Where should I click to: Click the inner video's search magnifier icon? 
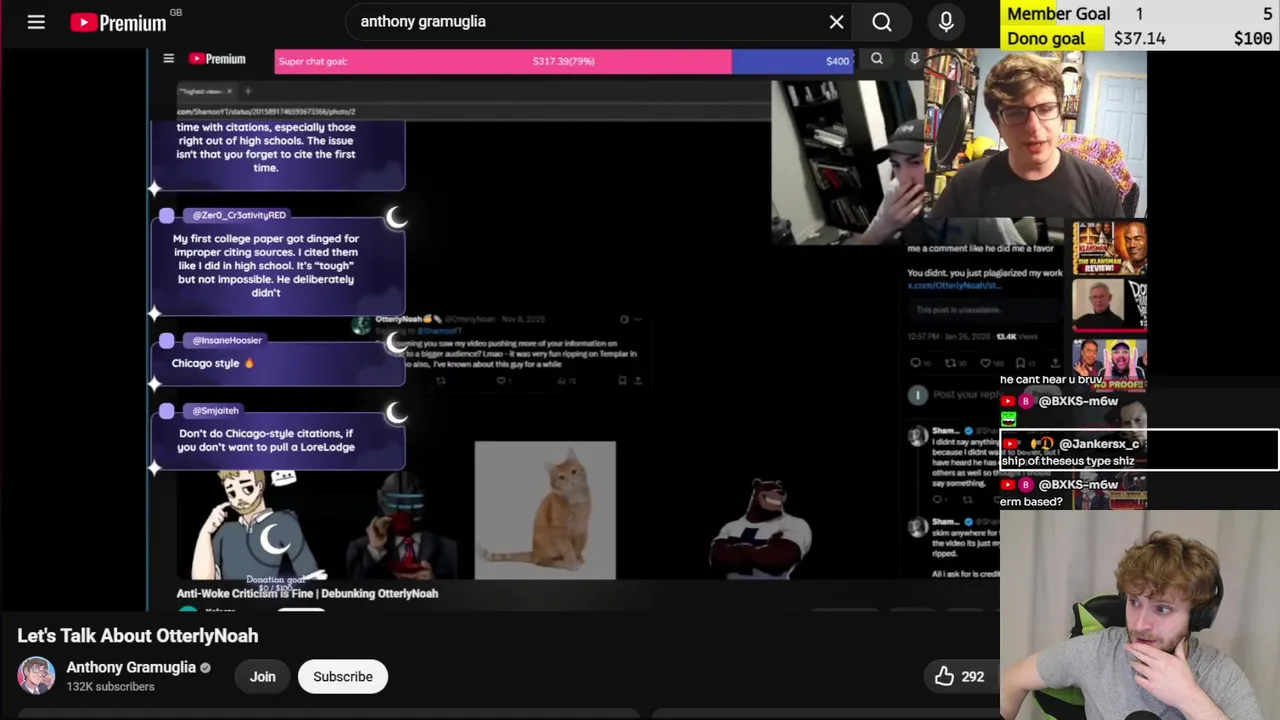pyautogui.click(x=877, y=59)
